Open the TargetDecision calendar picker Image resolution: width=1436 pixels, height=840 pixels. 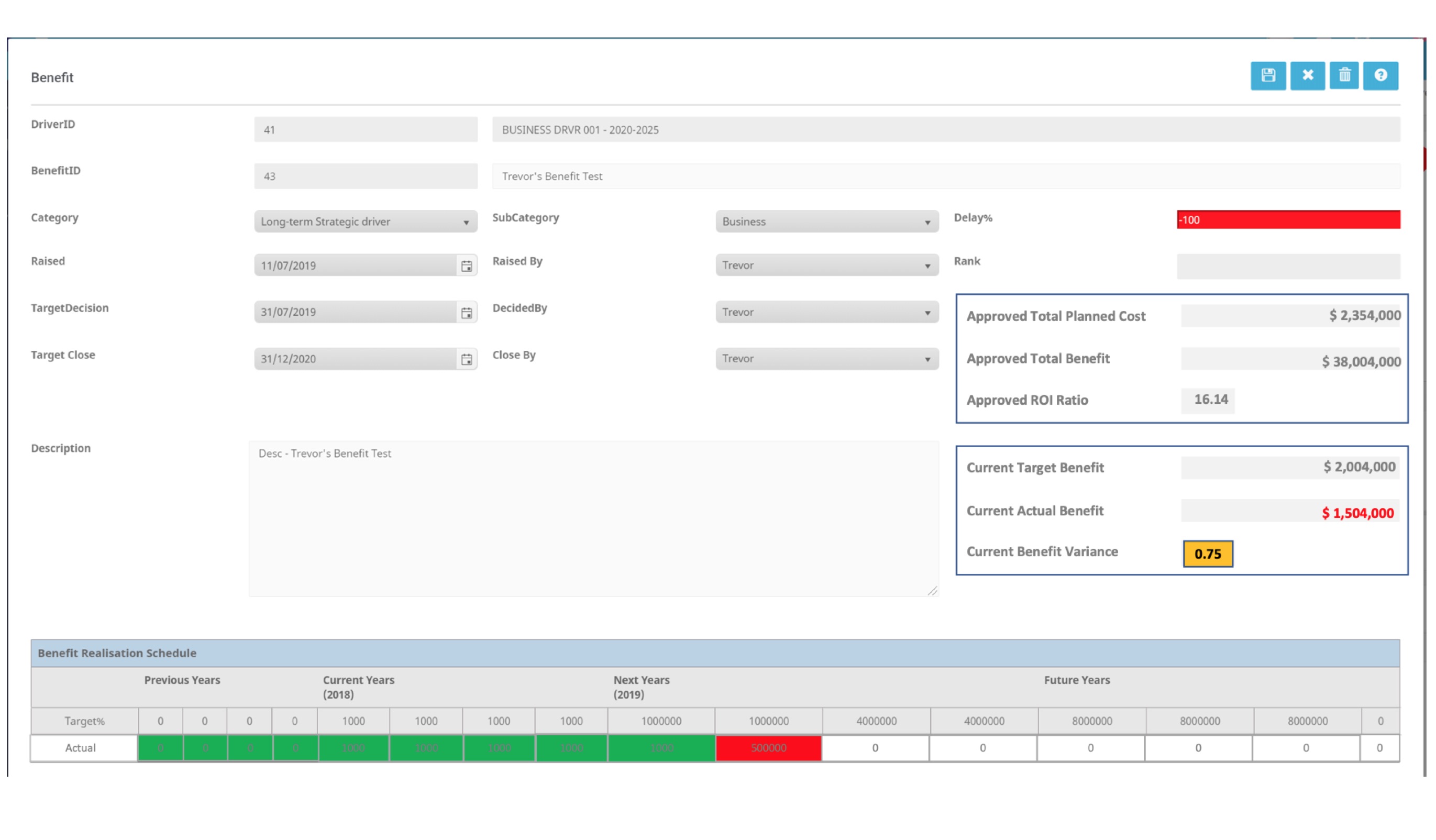466,312
